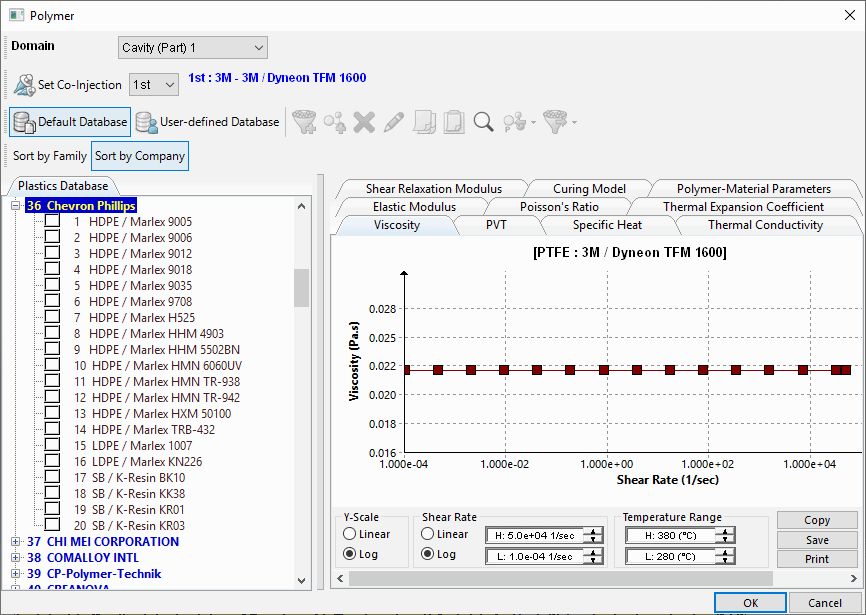Expand the 37 CHI MEI CORPORATION node
Screen dimensions: 866x615
click(x=15, y=542)
